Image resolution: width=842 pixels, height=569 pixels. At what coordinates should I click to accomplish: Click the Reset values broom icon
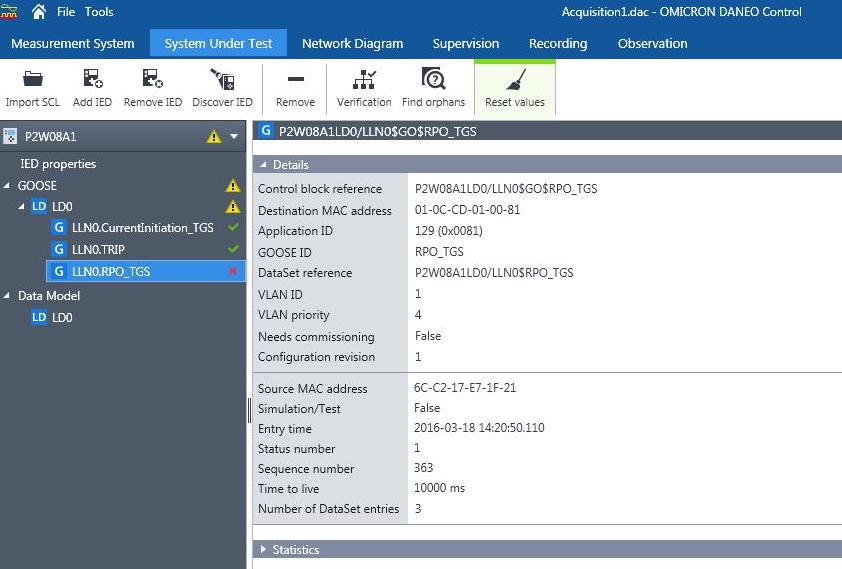[514, 79]
